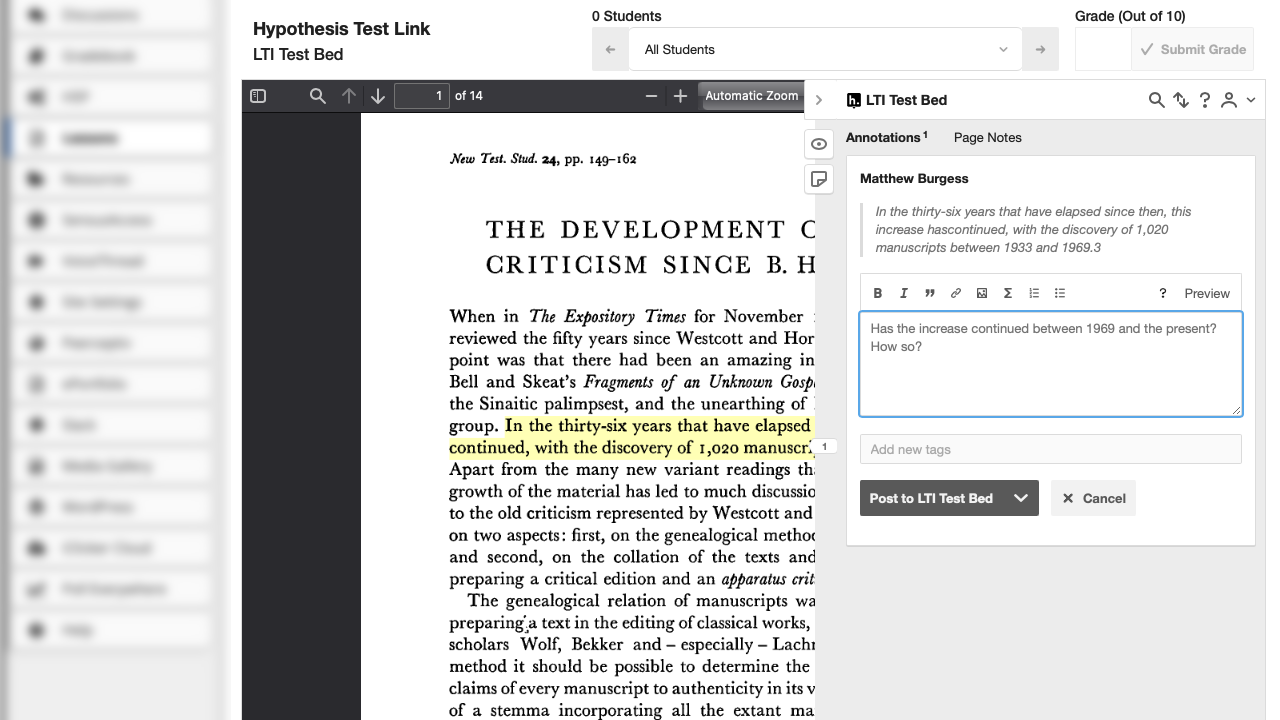Screen dimensions: 1280x720
Task: Insert an image in annotation editor
Action: 982,293
